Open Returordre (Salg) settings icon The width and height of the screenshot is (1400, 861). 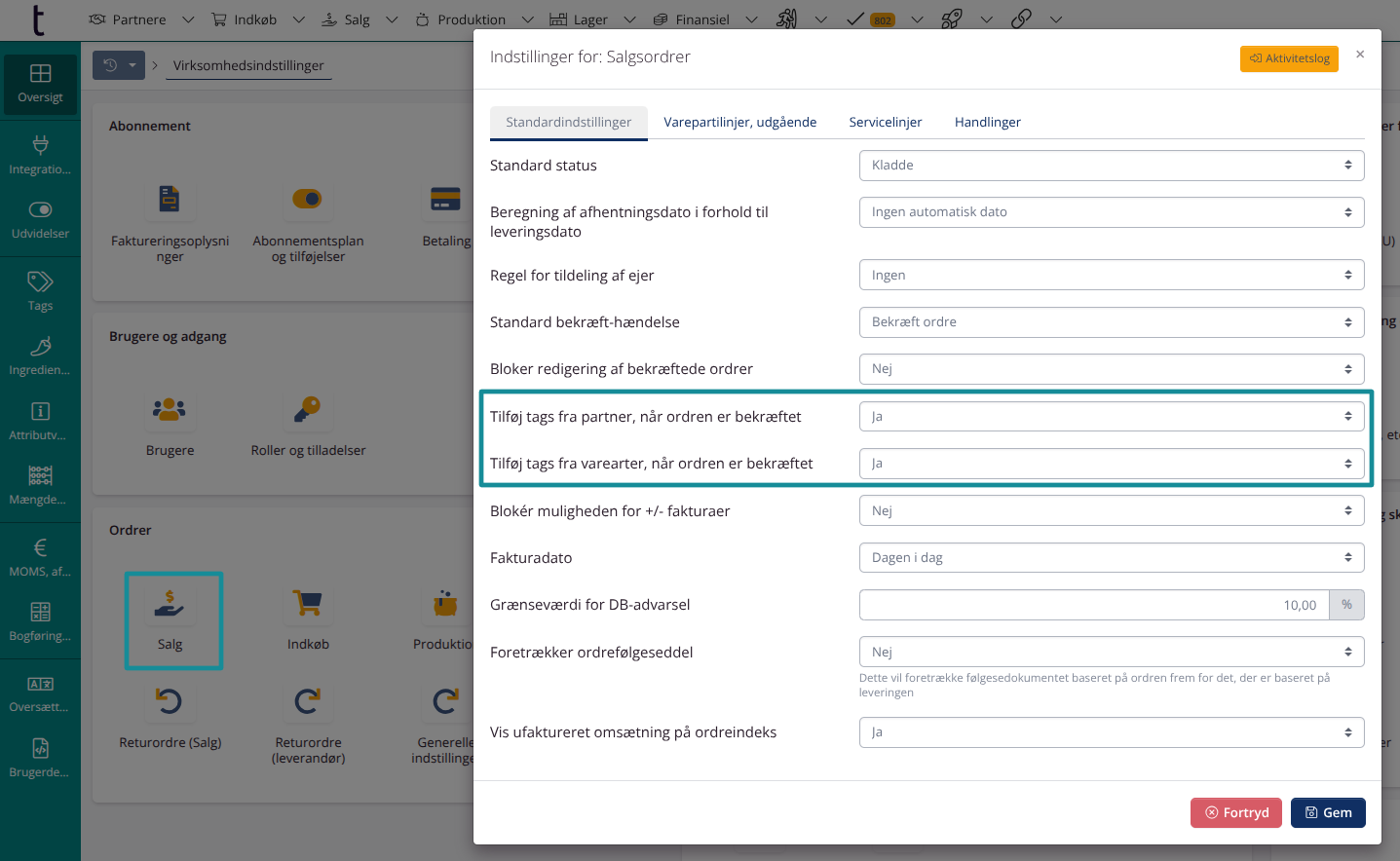point(170,701)
